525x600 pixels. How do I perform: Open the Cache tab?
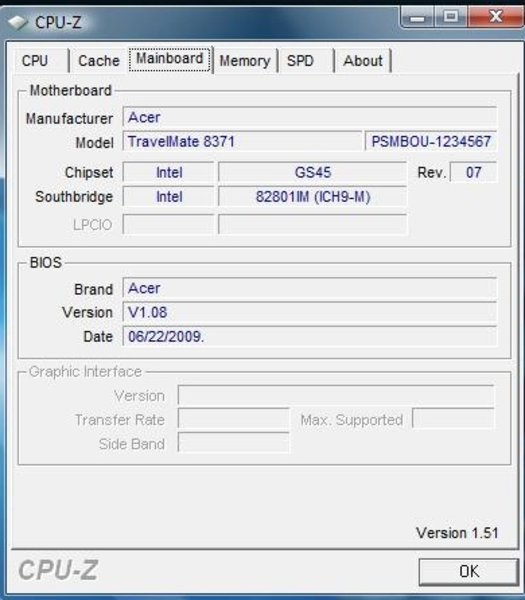(x=99, y=60)
